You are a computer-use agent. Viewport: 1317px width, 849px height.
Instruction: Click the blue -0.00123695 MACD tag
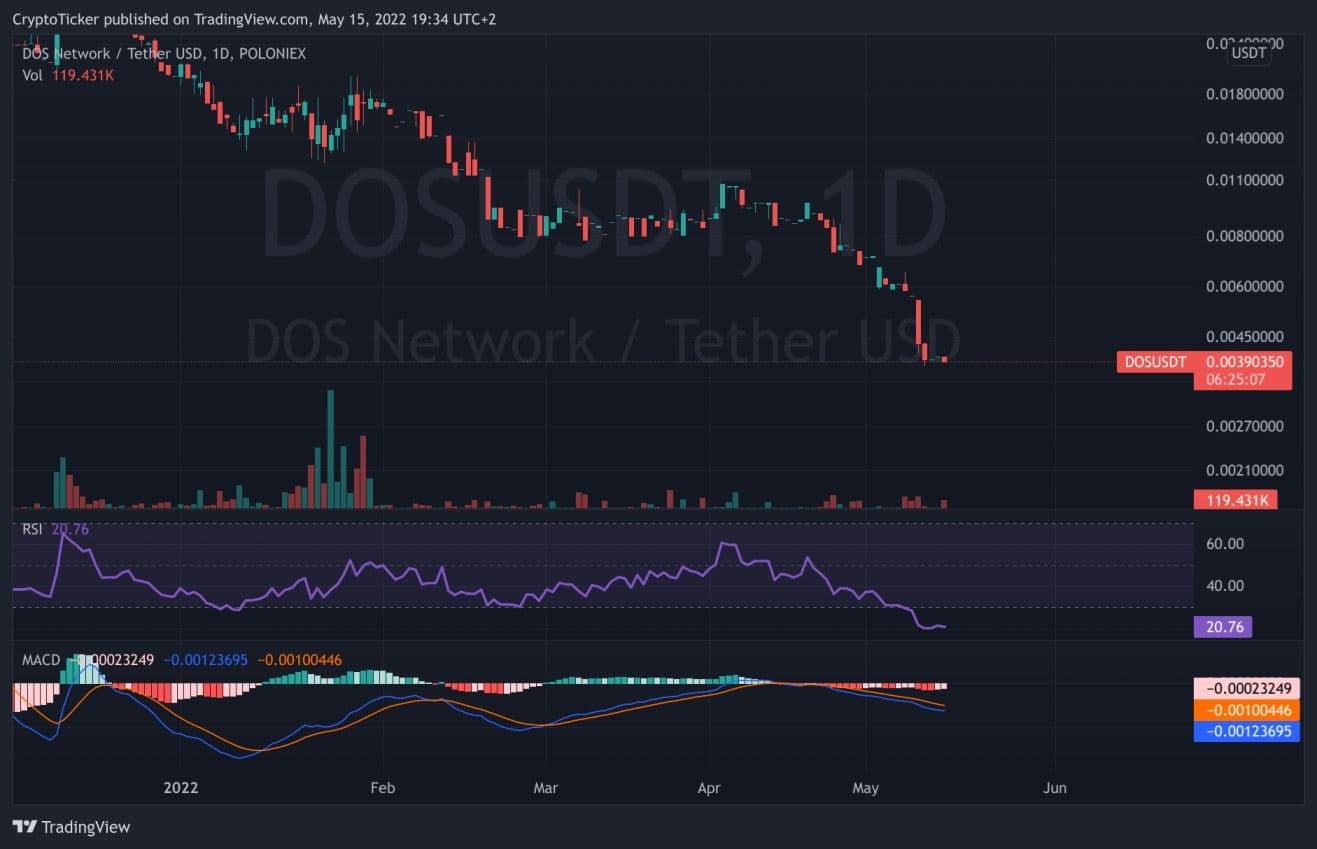pyautogui.click(x=1247, y=731)
